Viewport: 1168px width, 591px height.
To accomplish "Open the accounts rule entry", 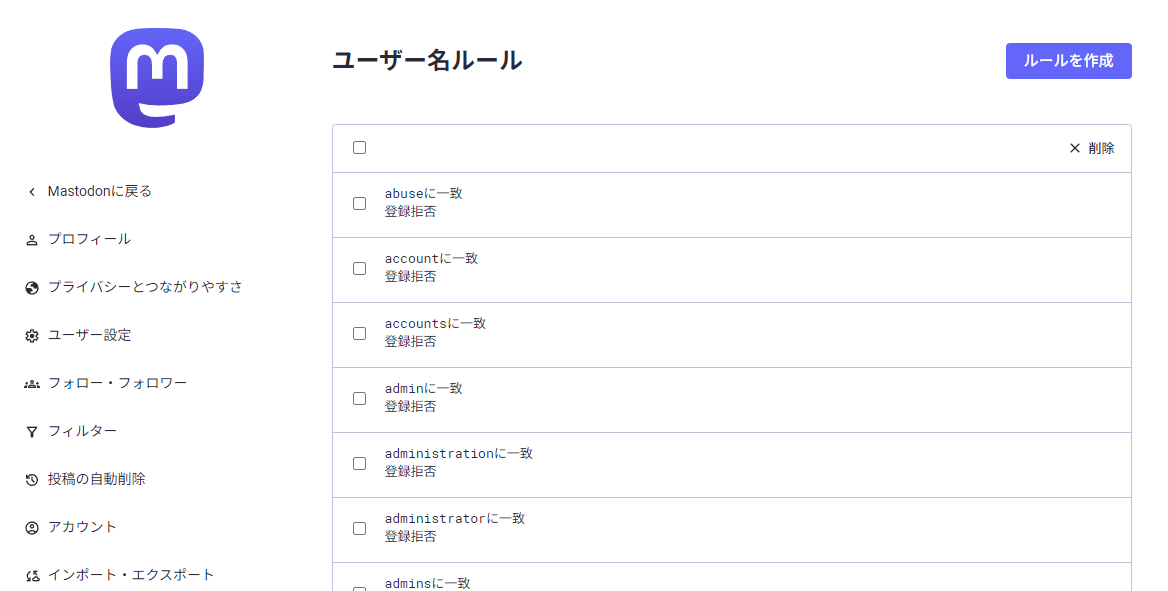I will (435, 324).
